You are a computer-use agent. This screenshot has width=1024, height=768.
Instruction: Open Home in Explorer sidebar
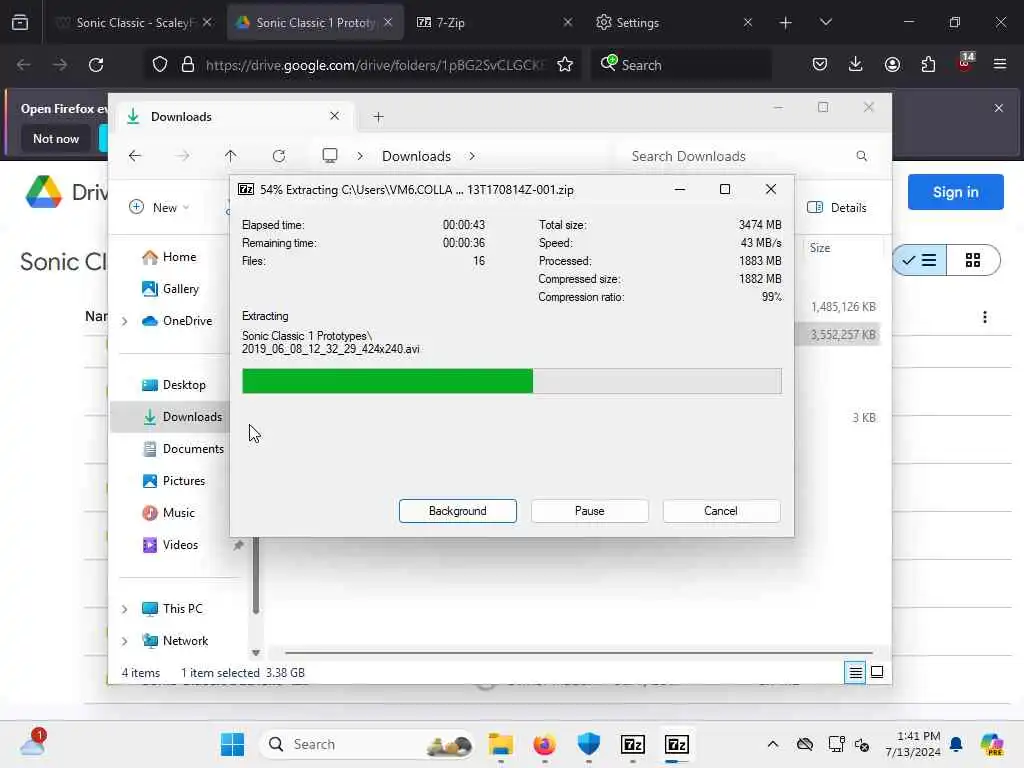click(169, 257)
